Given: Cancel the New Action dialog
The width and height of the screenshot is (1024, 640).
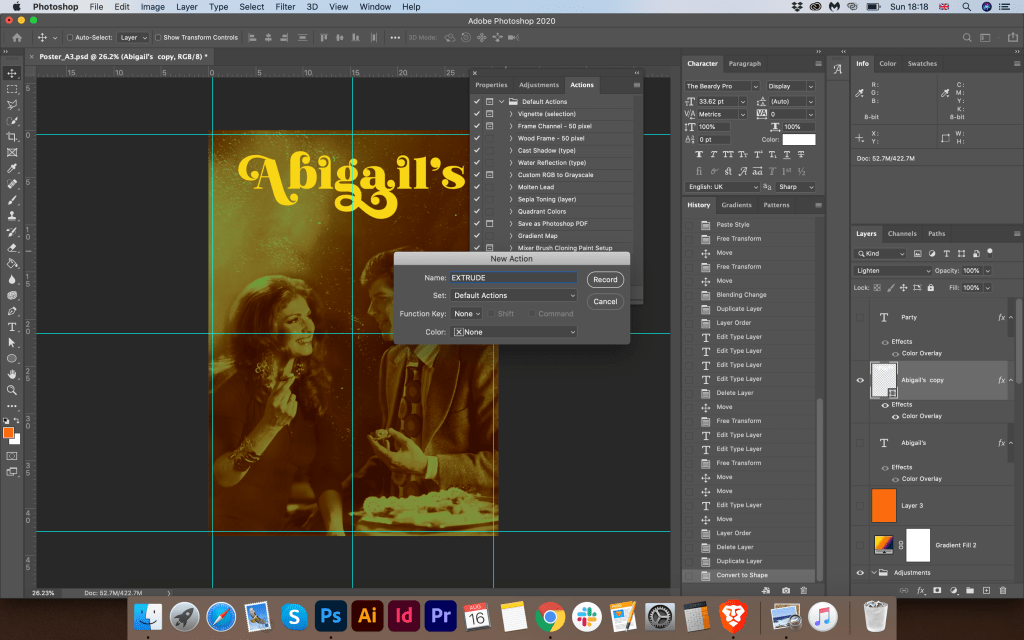Looking at the screenshot, I should pos(605,301).
